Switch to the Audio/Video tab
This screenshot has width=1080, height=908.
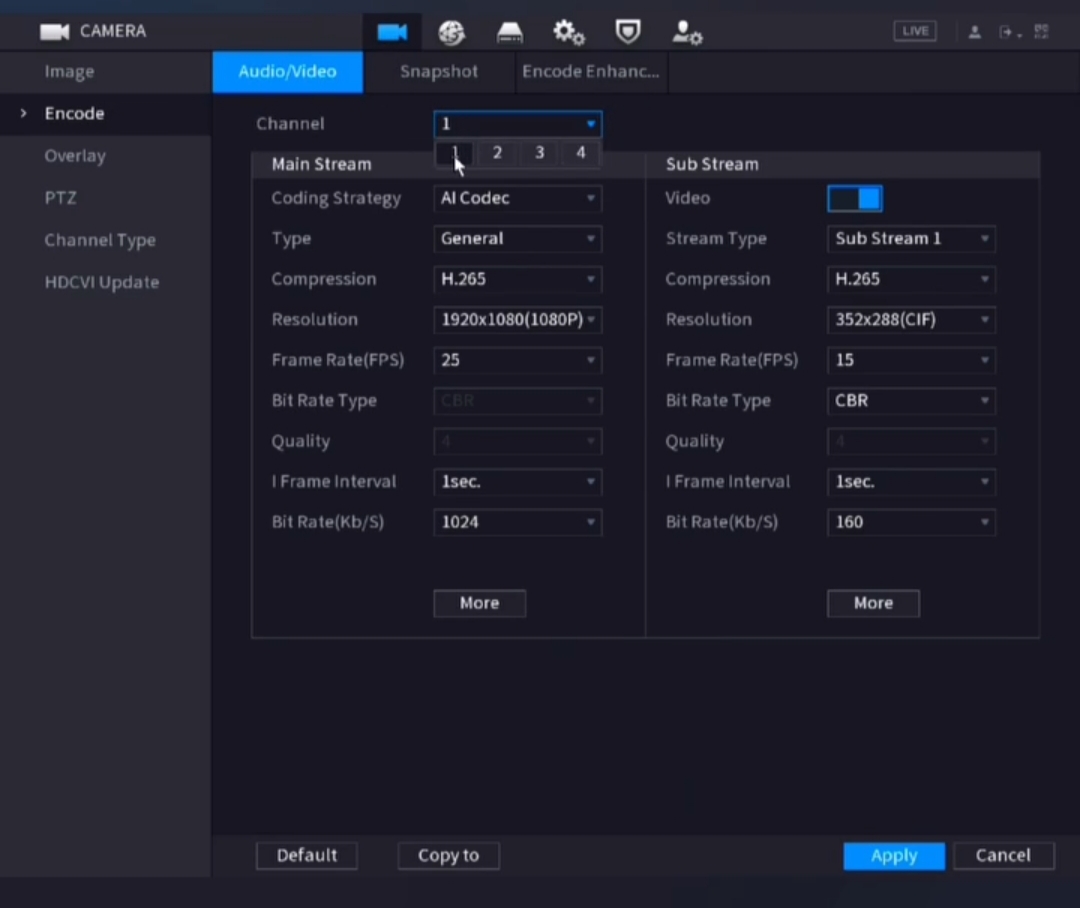pyautogui.click(x=287, y=72)
